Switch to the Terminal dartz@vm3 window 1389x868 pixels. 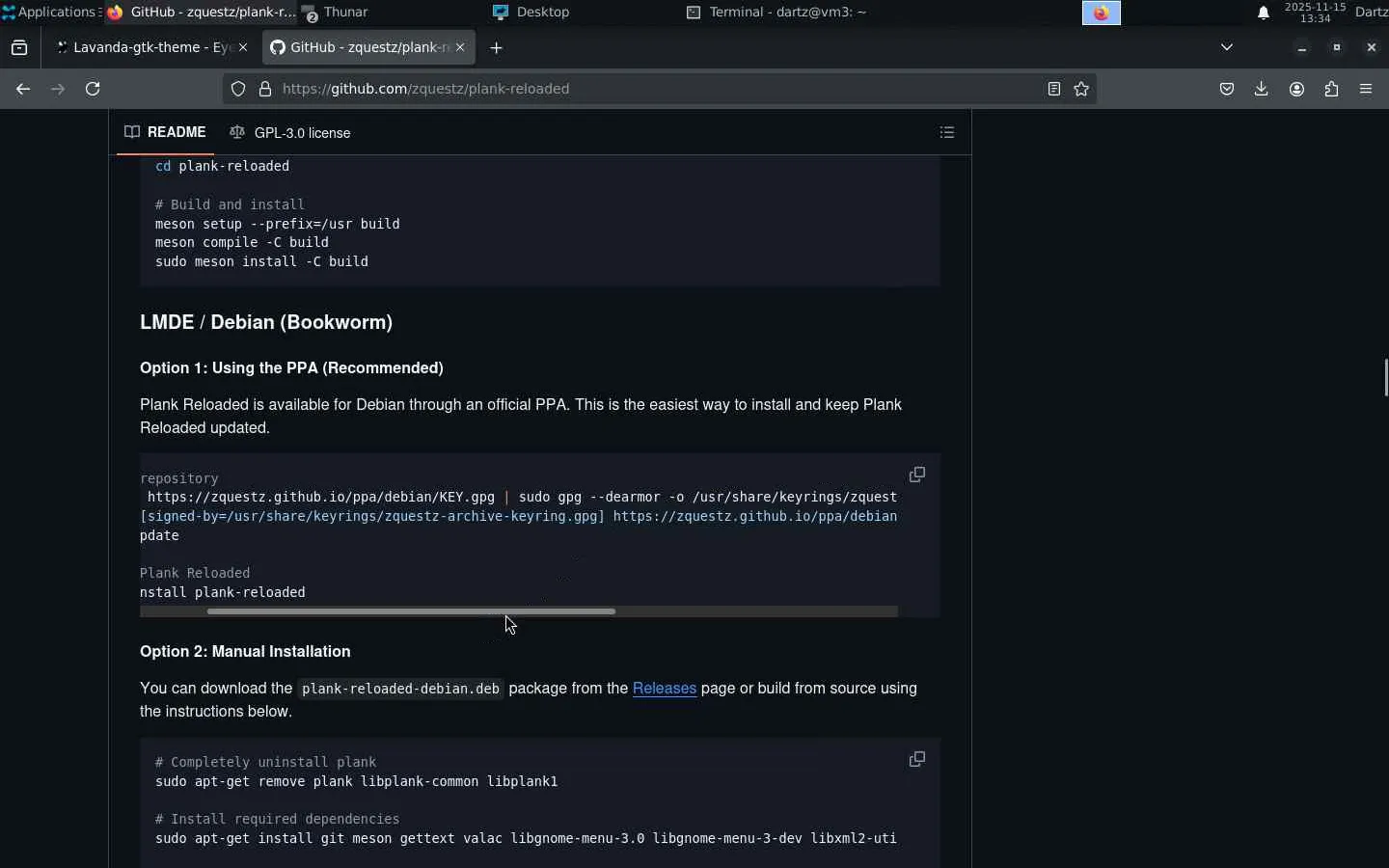(776, 12)
